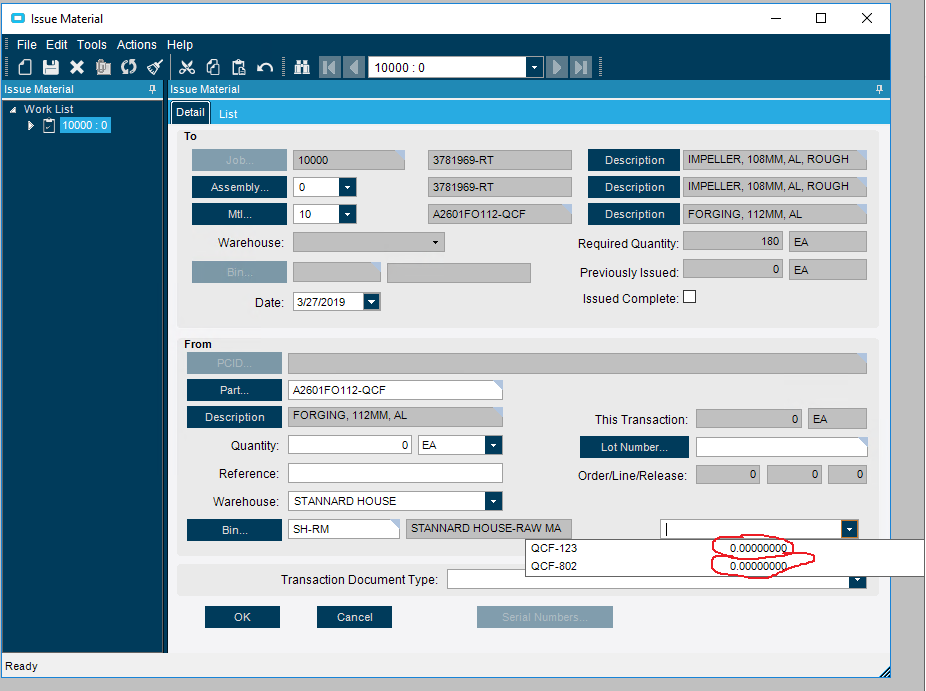Click into the Reference text field
Screen dimensions: 926x691
(395, 474)
